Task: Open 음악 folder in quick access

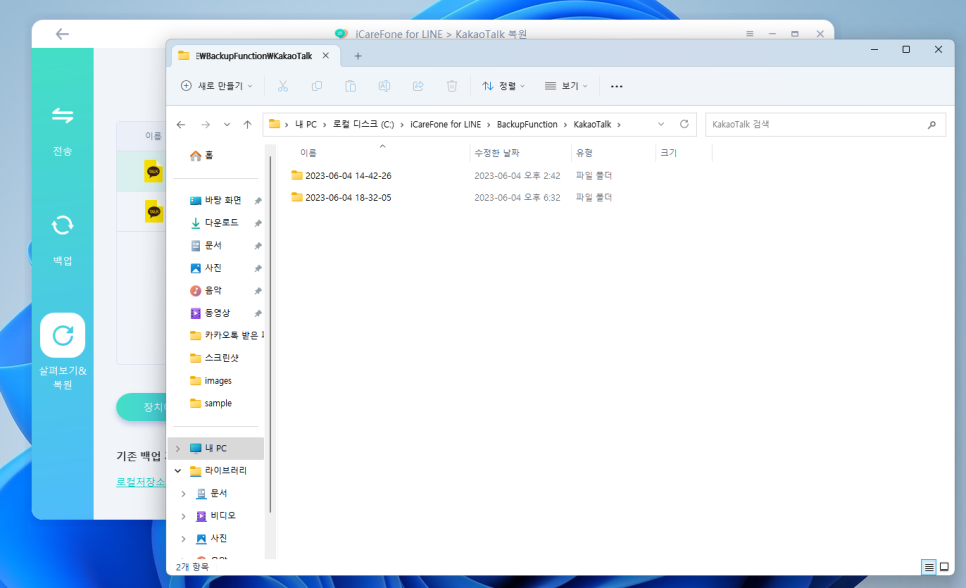Action: click(x=206, y=291)
